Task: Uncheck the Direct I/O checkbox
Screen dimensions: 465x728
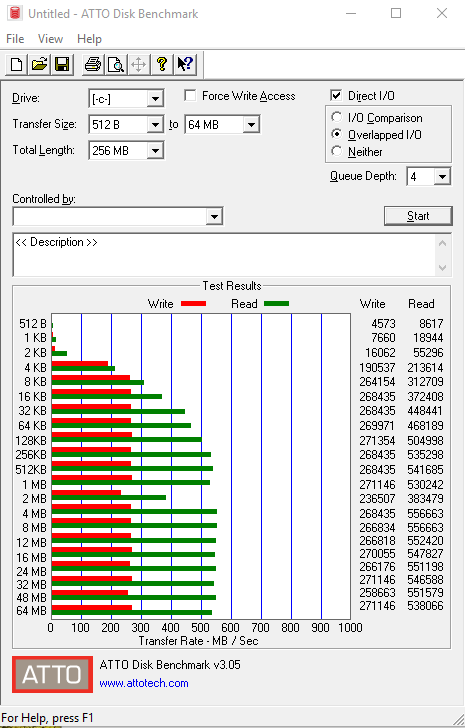Action: click(x=336, y=96)
